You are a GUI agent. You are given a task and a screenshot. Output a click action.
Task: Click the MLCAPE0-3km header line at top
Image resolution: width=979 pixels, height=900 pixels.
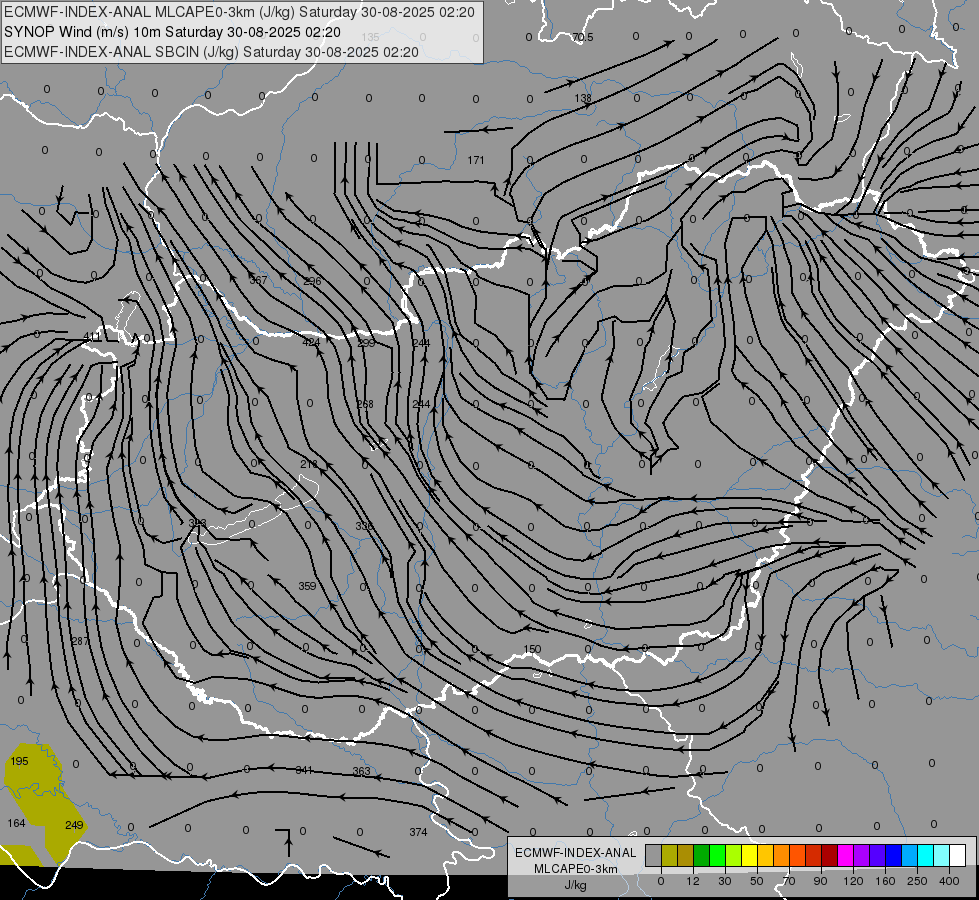[239, 12]
